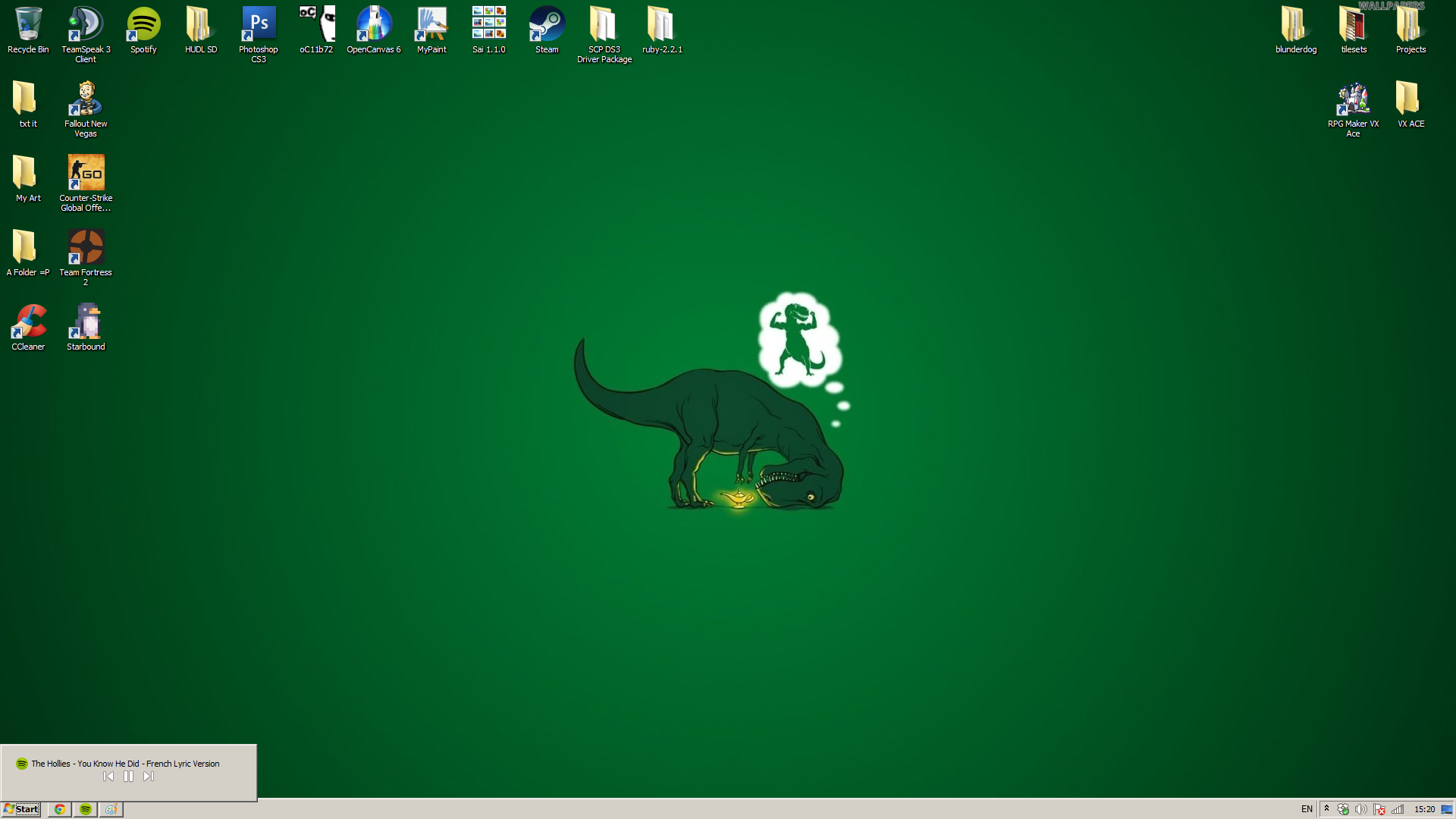Open the Action Center flag icon
This screenshot has width=1456, height=819.
(1379, 809)
